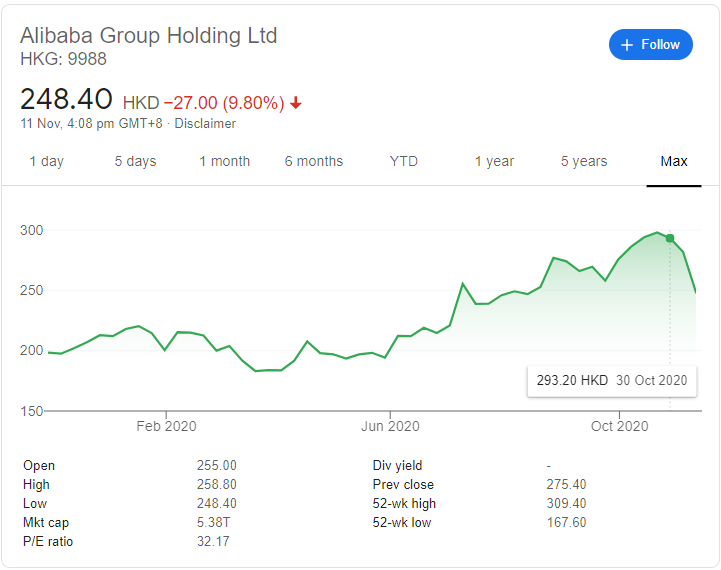Click the Follow button

[x=651, y=45]
